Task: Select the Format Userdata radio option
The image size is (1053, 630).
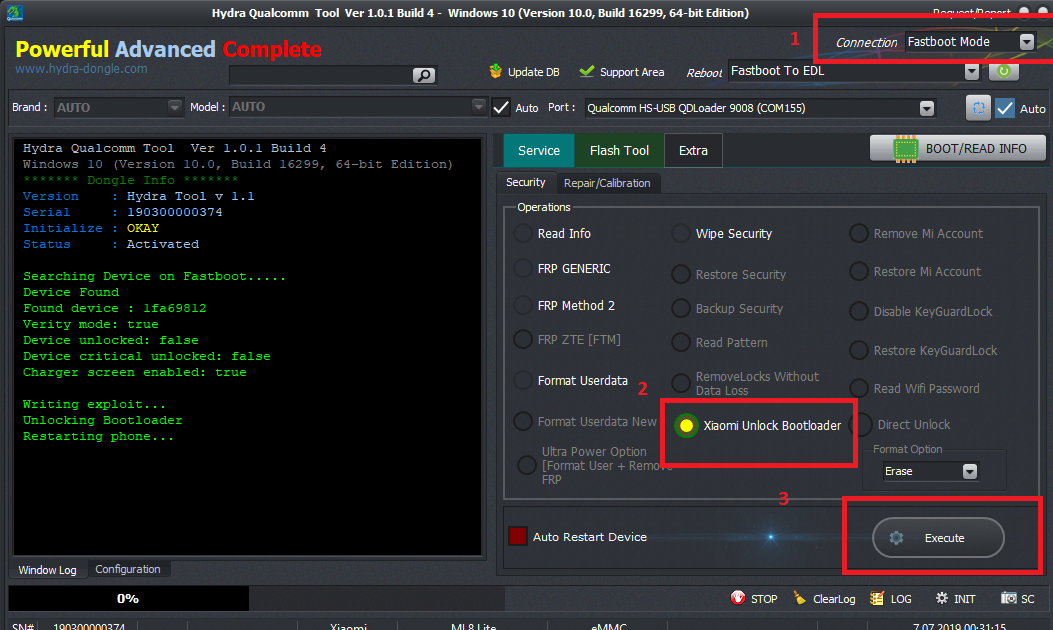Action: click(x=523, y=380)
